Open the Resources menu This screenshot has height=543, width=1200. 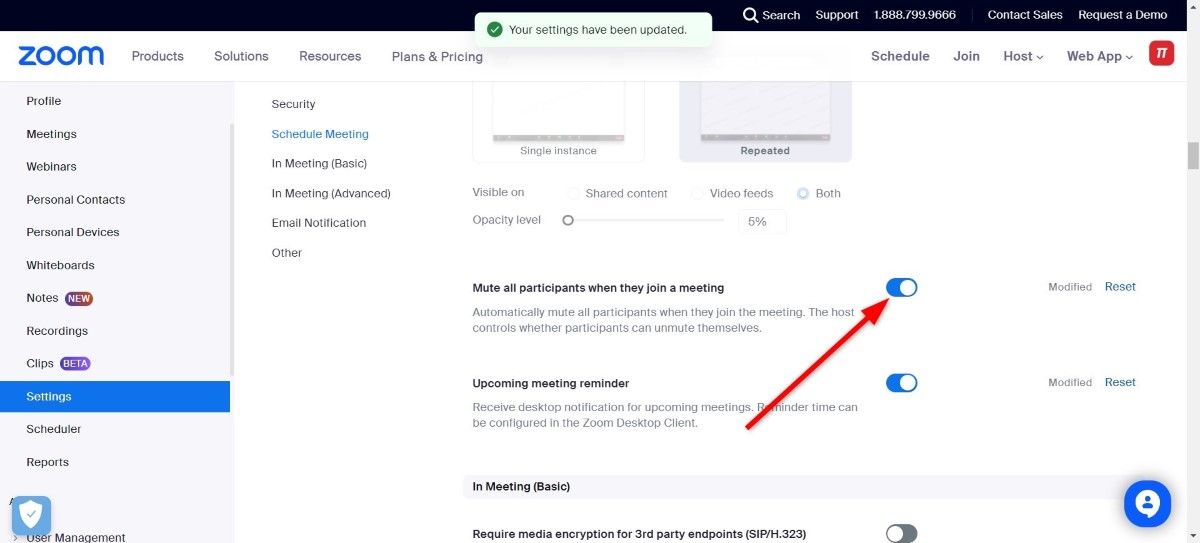click(x=330, y=56)
